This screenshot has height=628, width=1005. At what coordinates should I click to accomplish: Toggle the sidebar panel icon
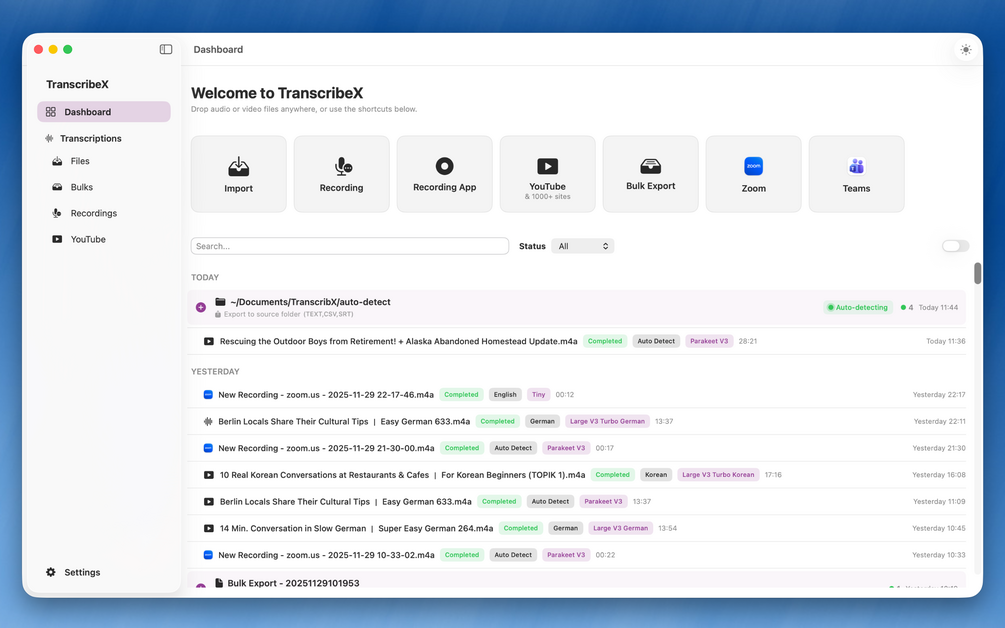[x=166, y=49]
